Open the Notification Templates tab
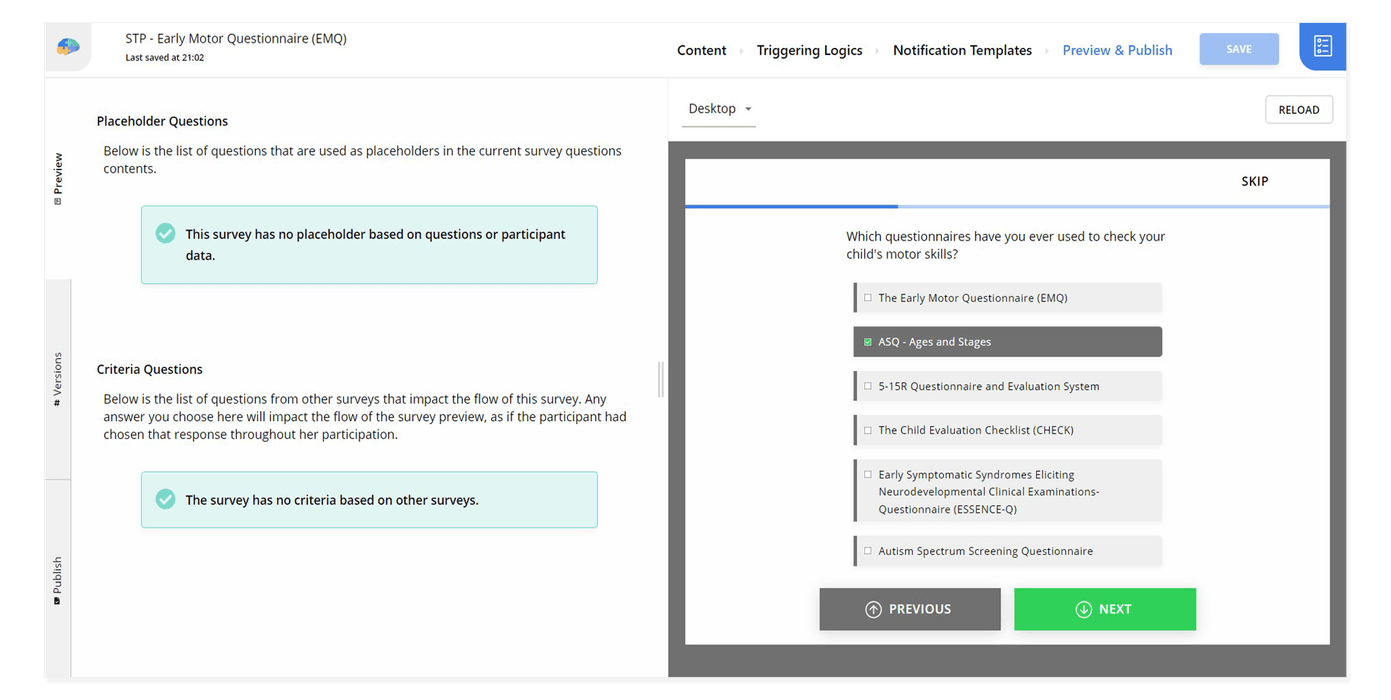1391x700 pixels. pos(962,49)
